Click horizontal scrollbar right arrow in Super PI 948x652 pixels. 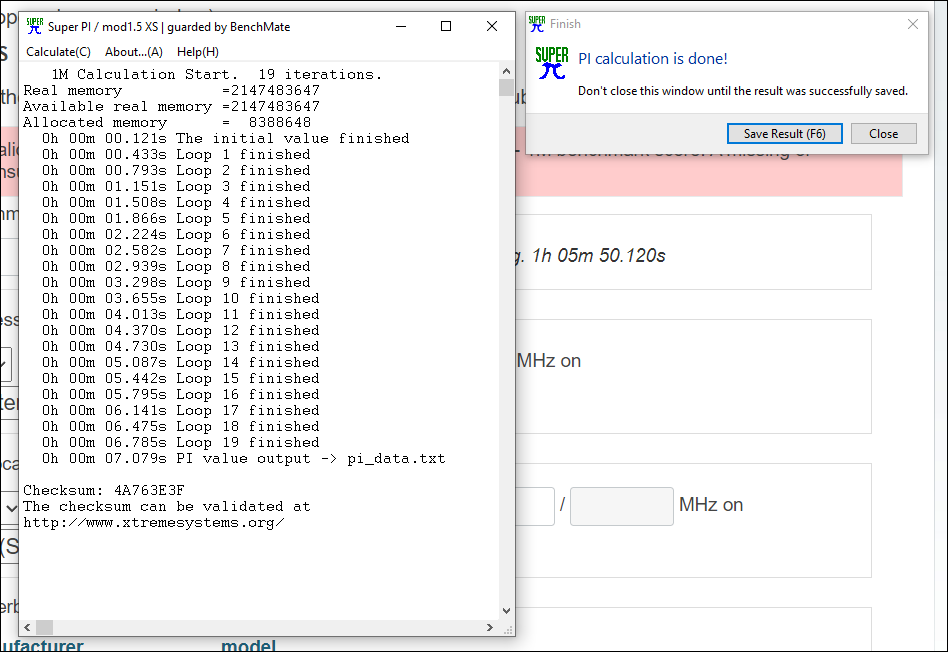coord(490,627)
